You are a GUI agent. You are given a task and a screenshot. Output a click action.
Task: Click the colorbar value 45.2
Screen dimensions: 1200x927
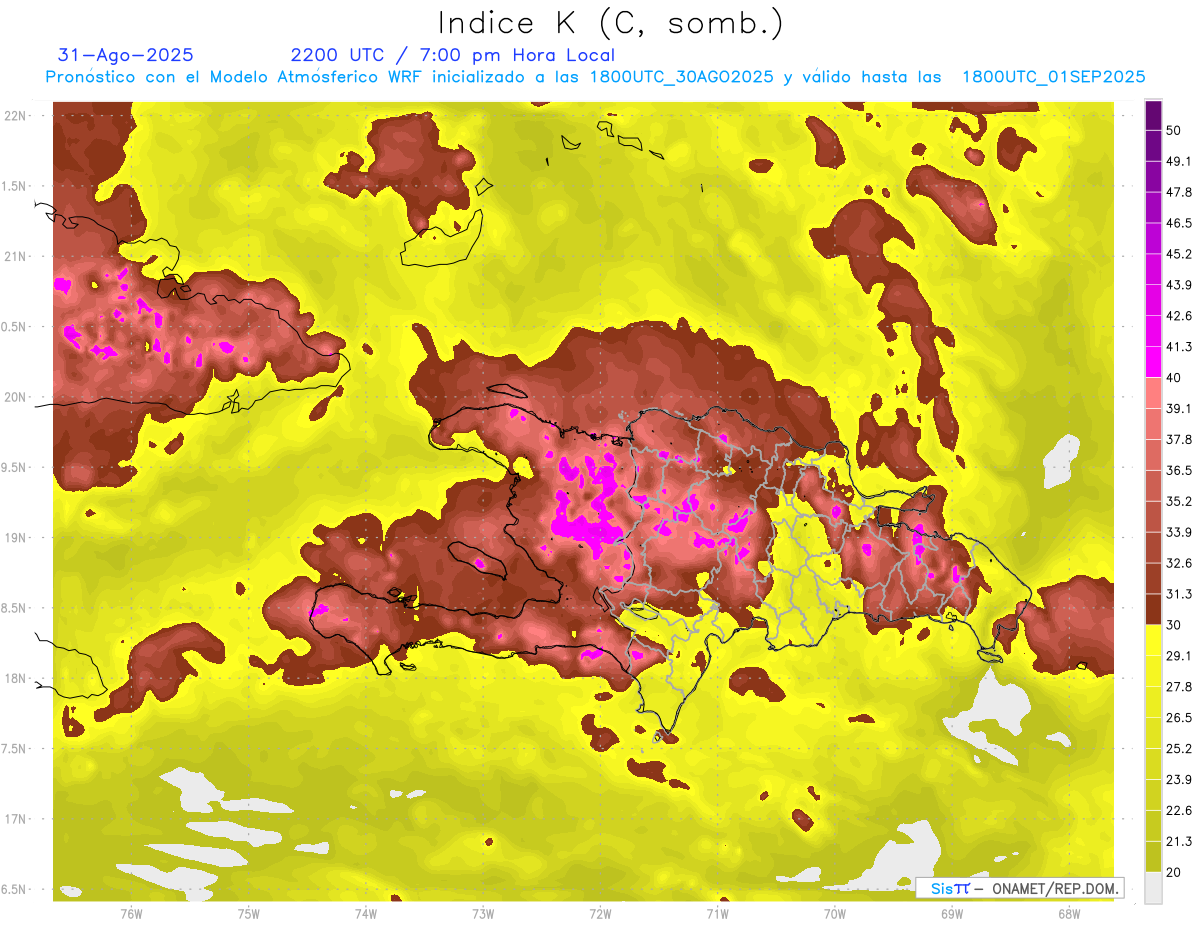pos(1178,254)
